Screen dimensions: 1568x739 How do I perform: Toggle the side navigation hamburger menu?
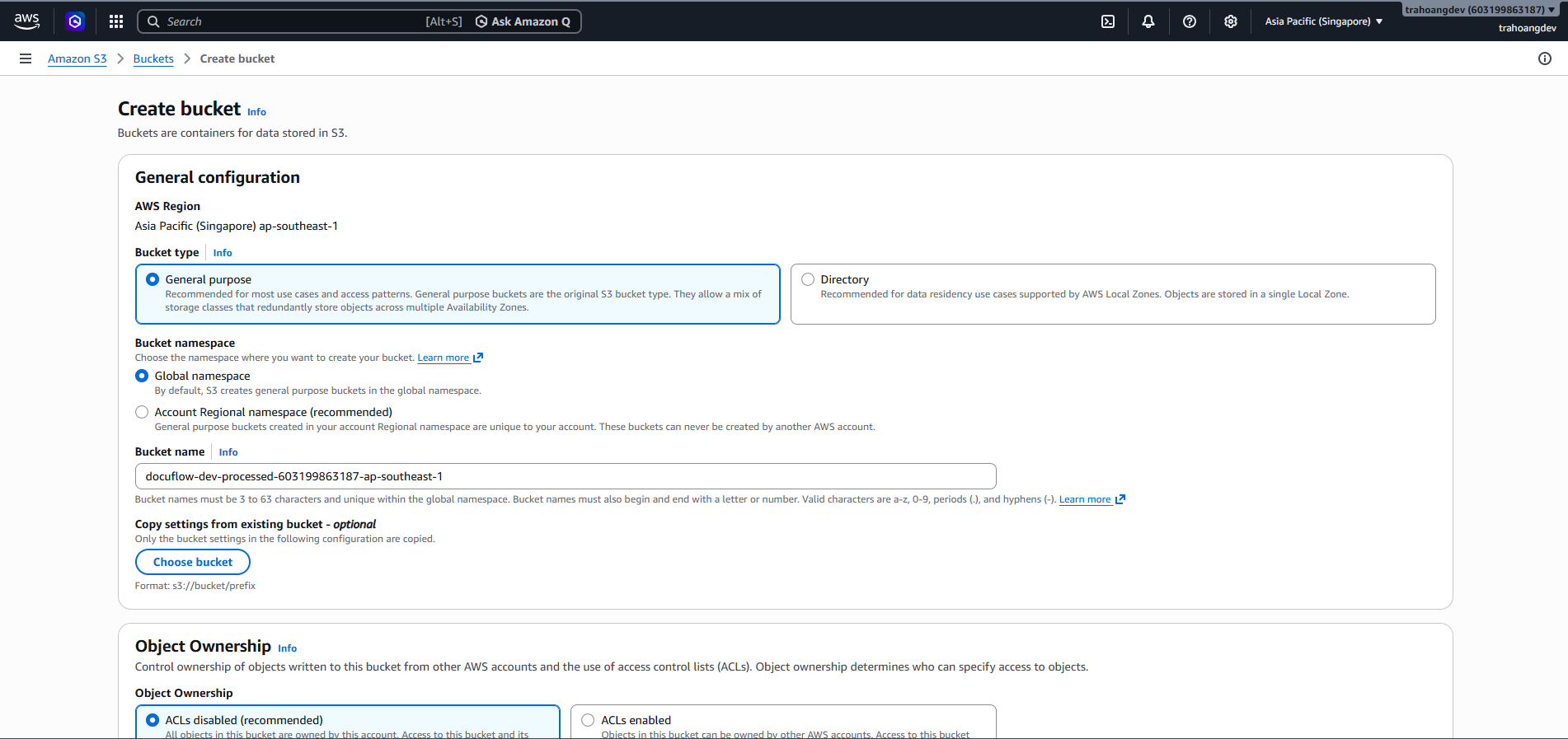click(x=26, y=58)
